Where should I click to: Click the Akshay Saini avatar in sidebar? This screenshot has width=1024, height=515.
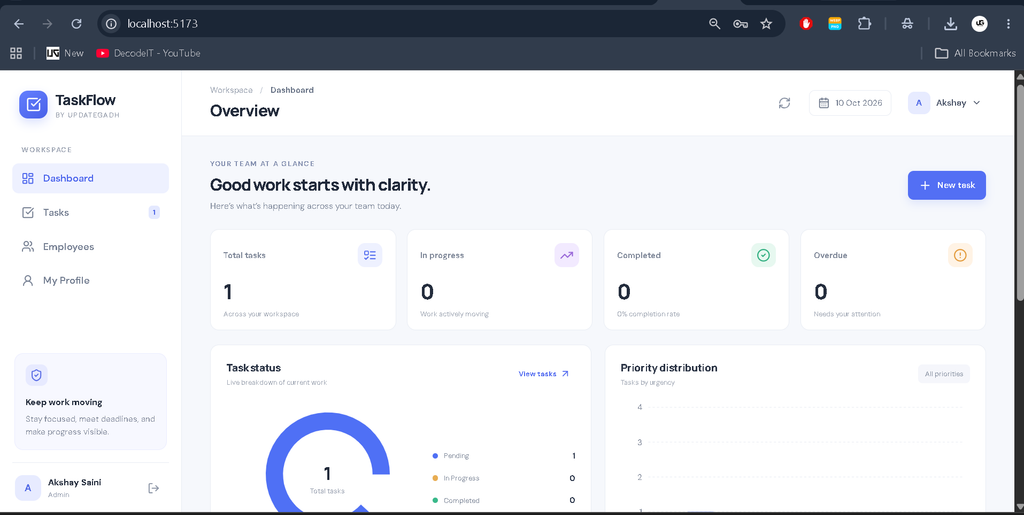(28, 488)
